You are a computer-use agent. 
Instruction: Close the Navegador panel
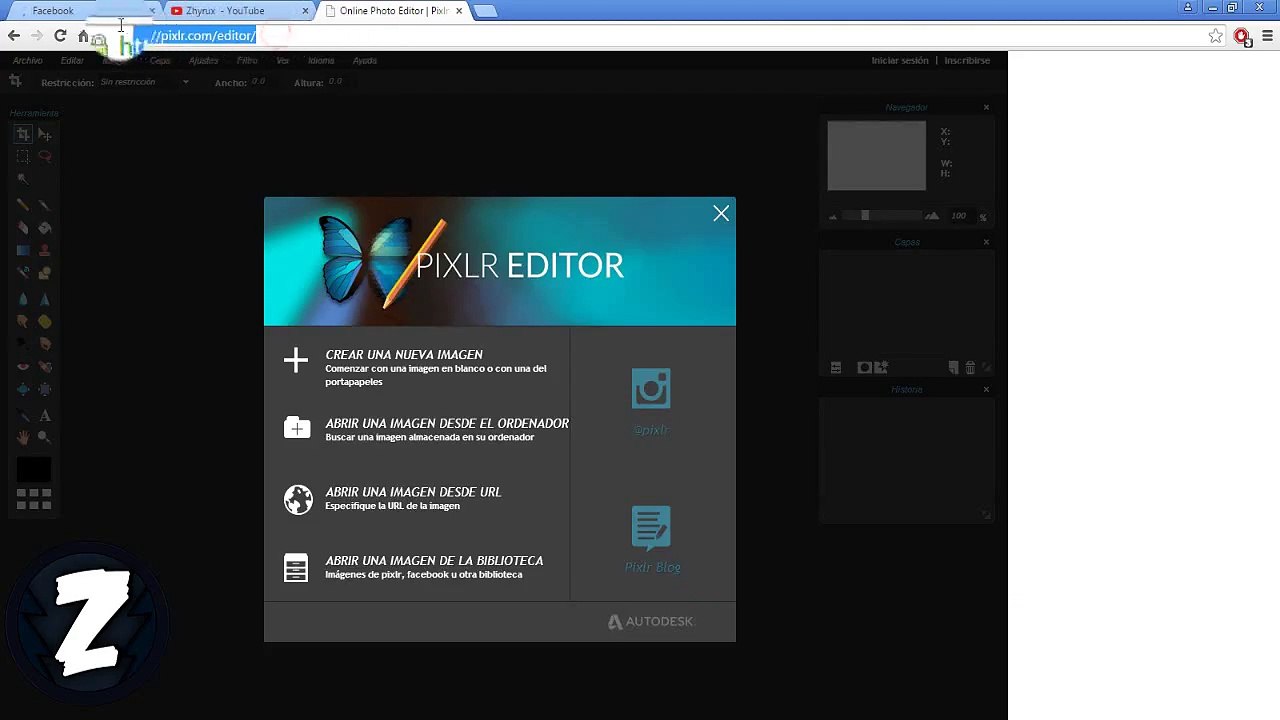tap(986, 107)
